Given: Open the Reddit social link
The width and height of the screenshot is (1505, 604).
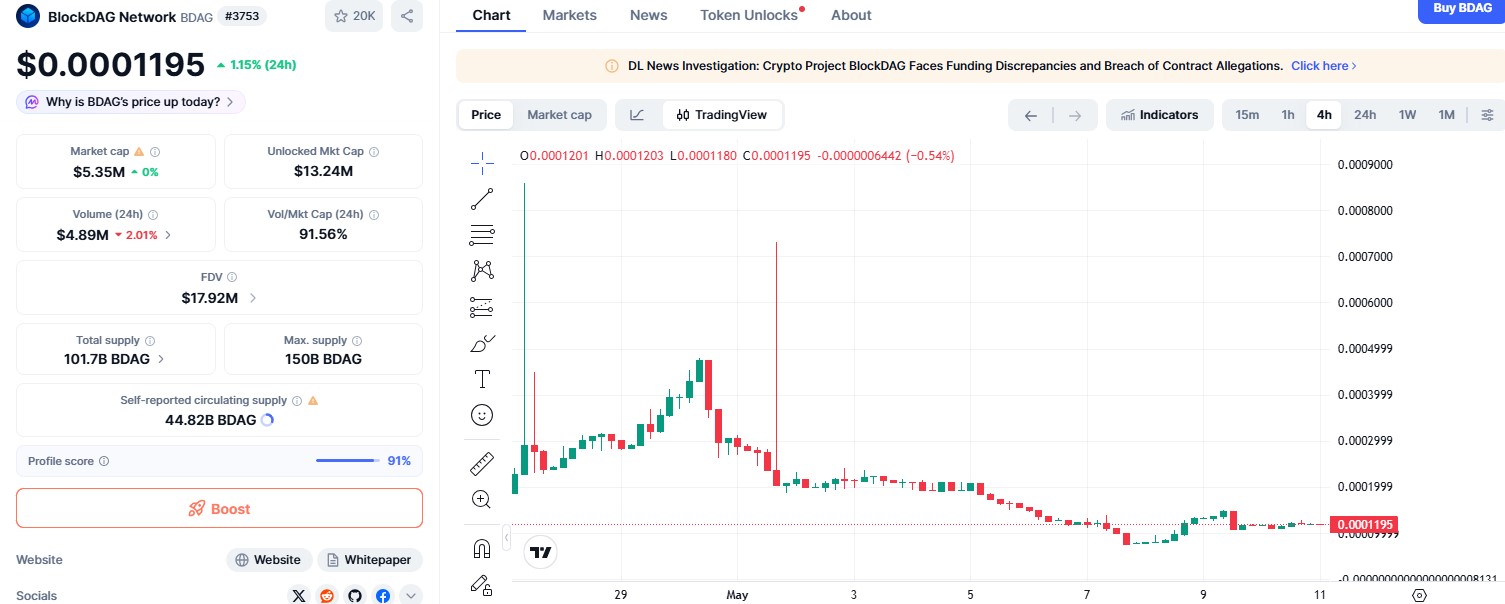Looking at the screenshot, I should [327, 596].
